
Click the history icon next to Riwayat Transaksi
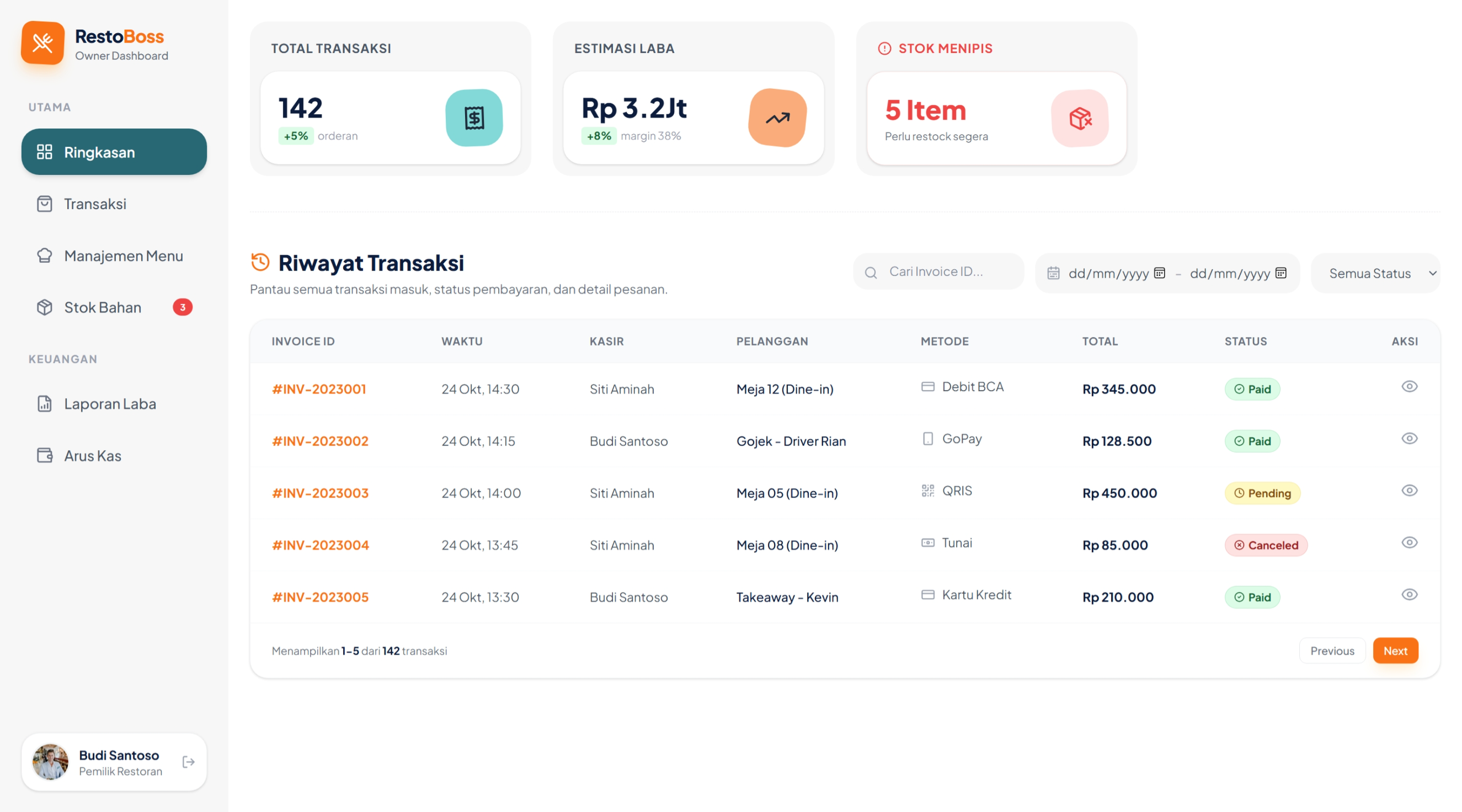[x=260, y=262]
